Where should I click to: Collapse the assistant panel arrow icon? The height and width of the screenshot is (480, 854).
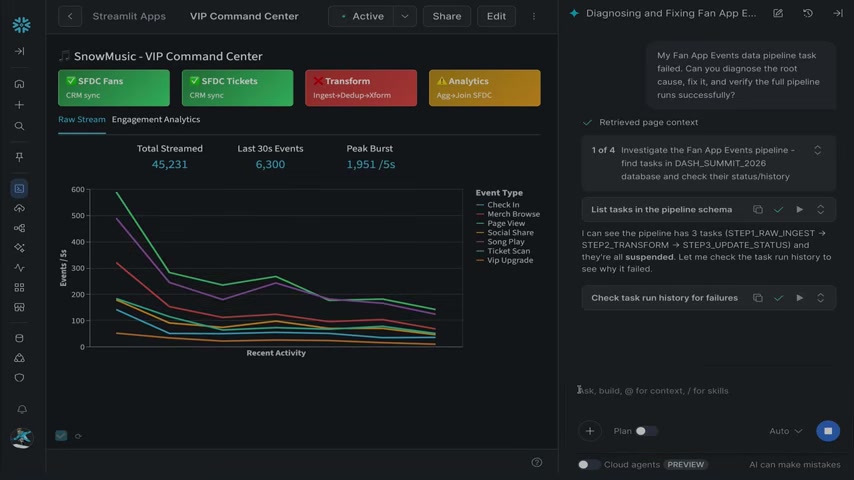click(x=838, y=13)
